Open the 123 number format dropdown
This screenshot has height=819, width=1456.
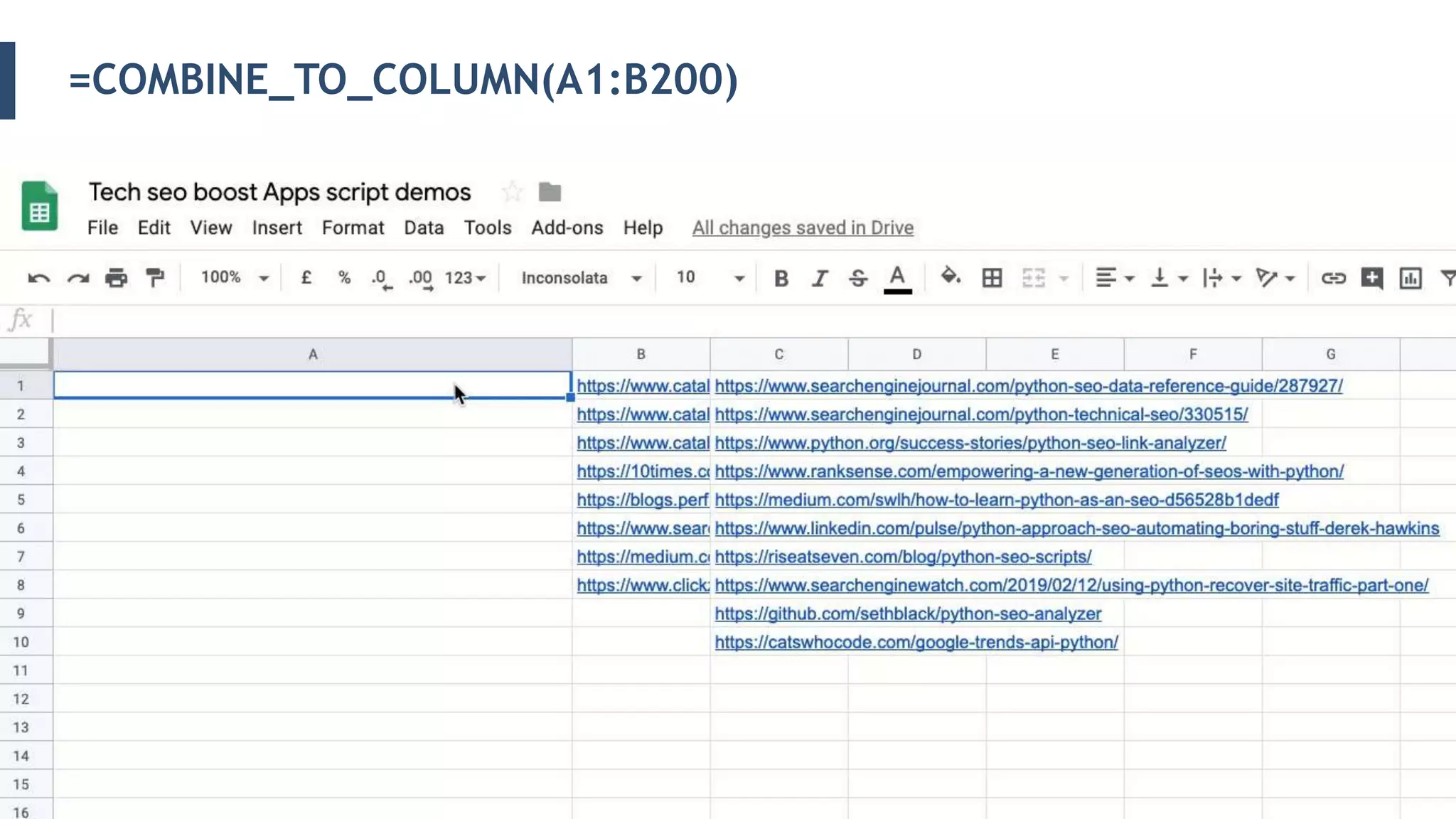pos(465,278)
